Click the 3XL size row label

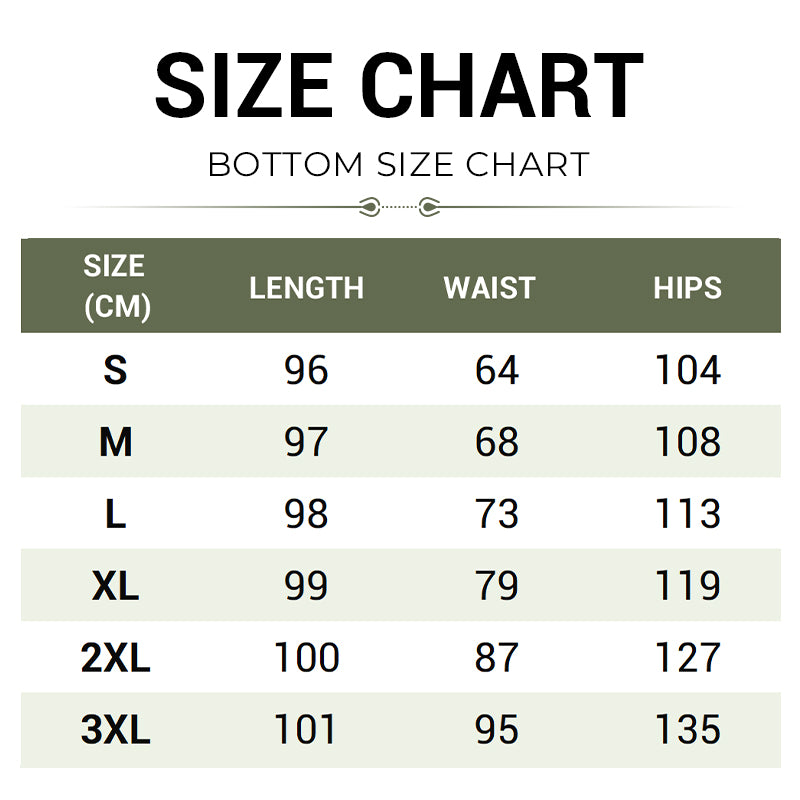pyautogui.click(x=115, y=730)
